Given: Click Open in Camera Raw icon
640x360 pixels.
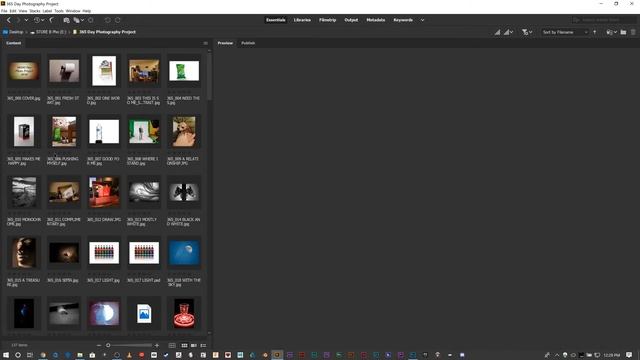Looking at the screenshot, I should tap(91, 20).
